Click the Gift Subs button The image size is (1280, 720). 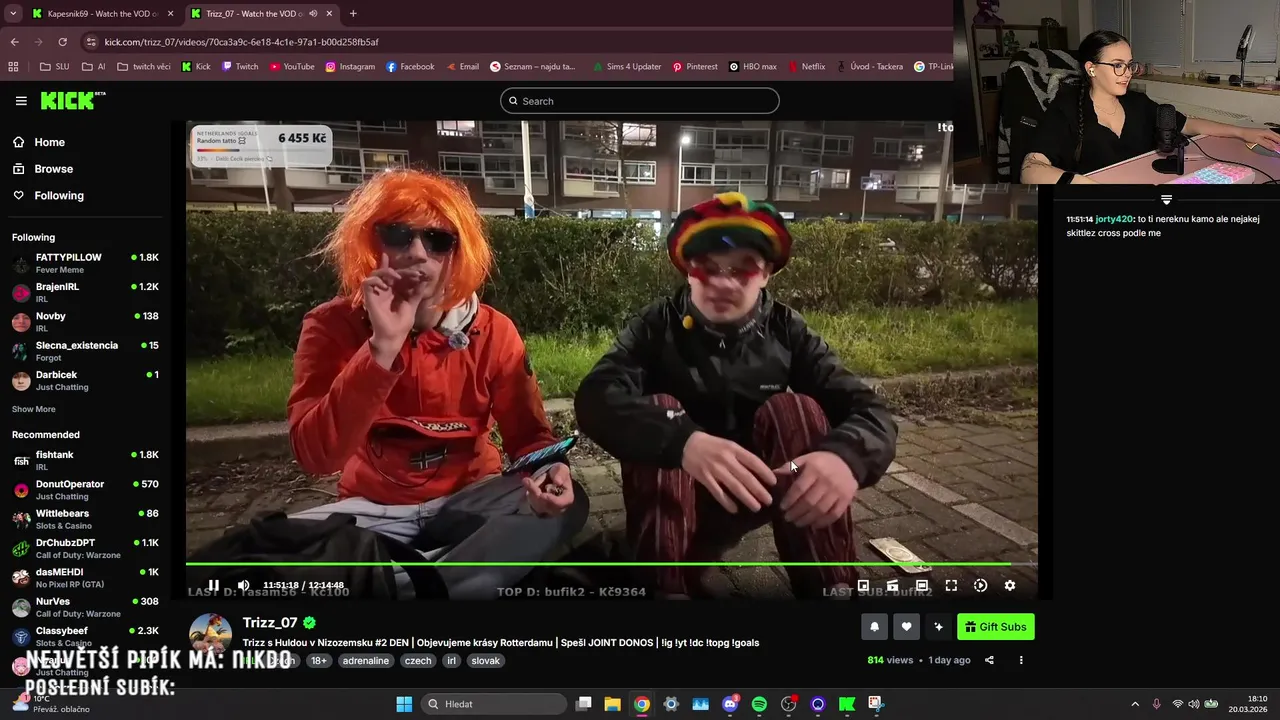pyautogui.click(x=996, y=627)
